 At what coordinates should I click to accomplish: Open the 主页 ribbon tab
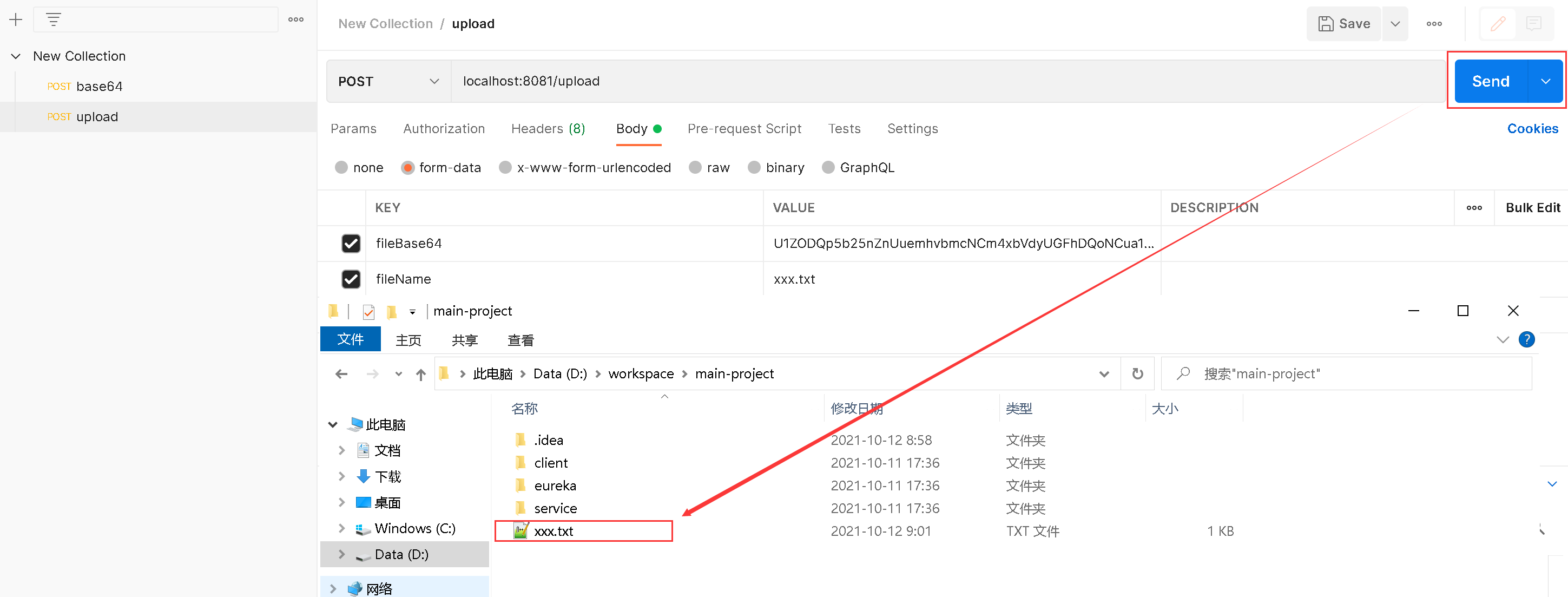(408, 340)
